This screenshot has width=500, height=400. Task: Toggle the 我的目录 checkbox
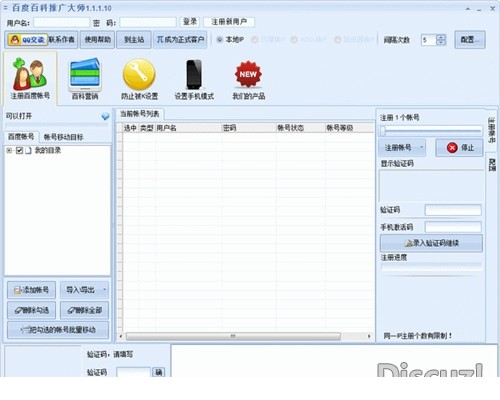(19, 151)
